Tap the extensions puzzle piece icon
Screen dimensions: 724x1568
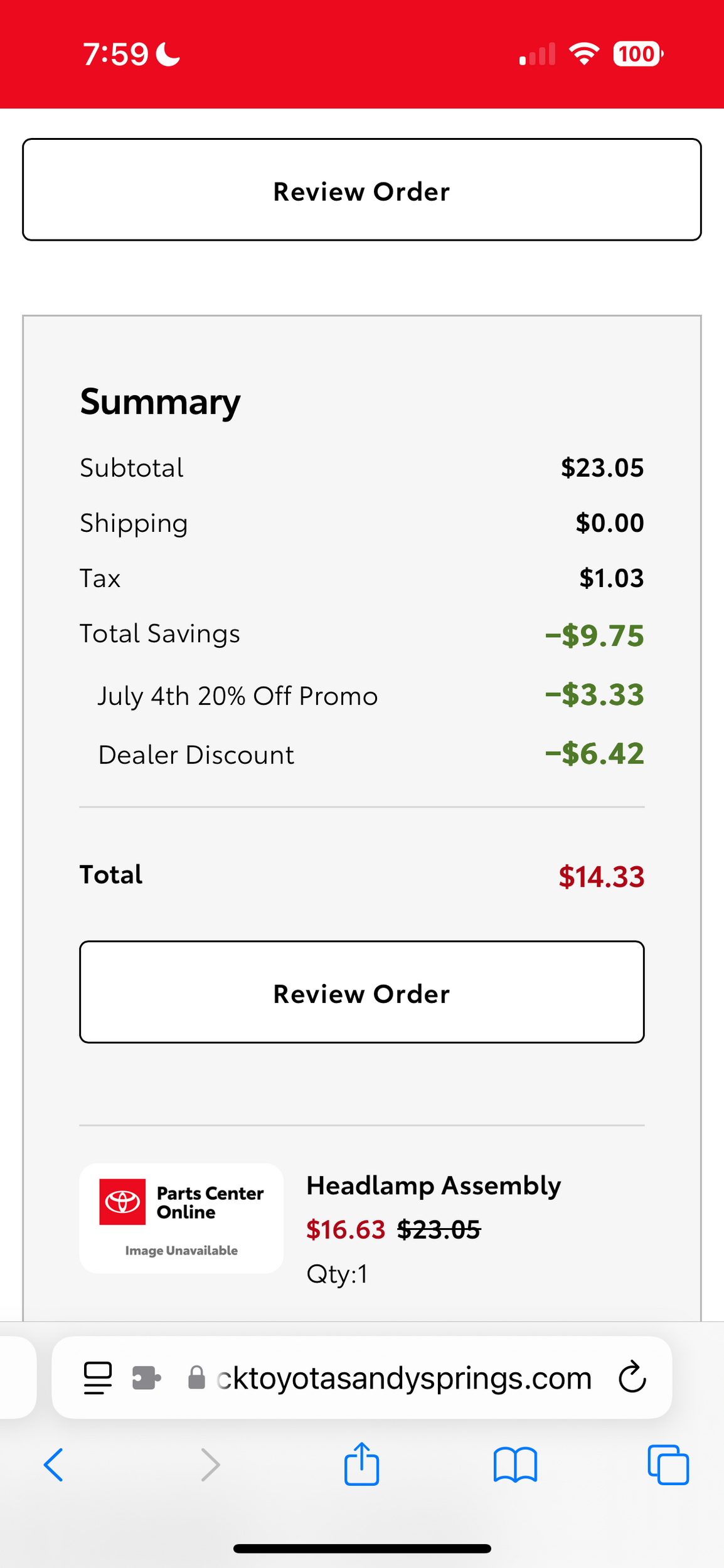[x=146, y=1378]
